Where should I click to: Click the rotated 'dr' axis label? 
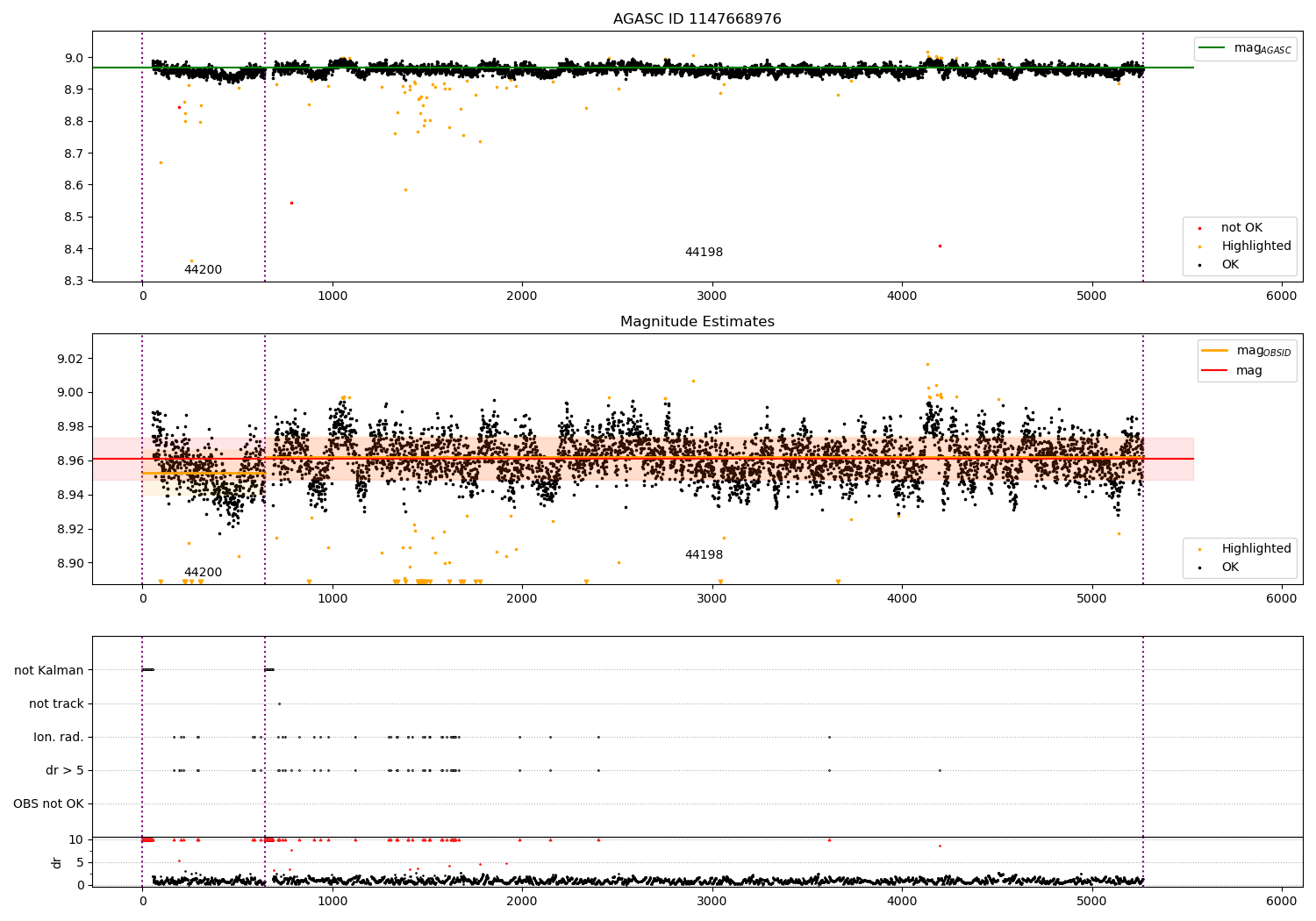click(57, 862)
